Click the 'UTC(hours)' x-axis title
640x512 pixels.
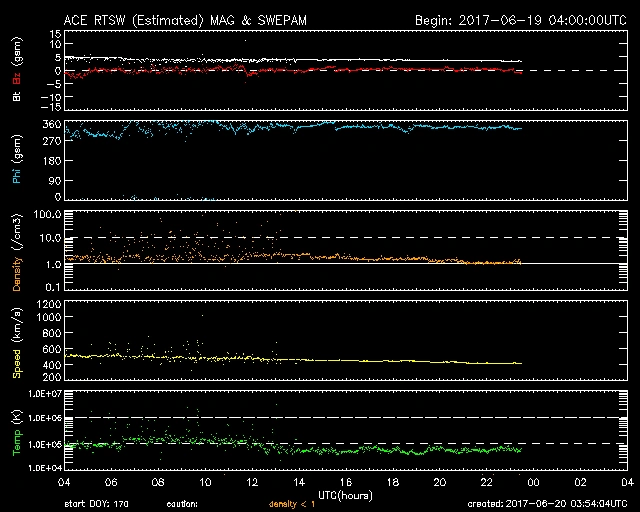[x=345, y=496]
